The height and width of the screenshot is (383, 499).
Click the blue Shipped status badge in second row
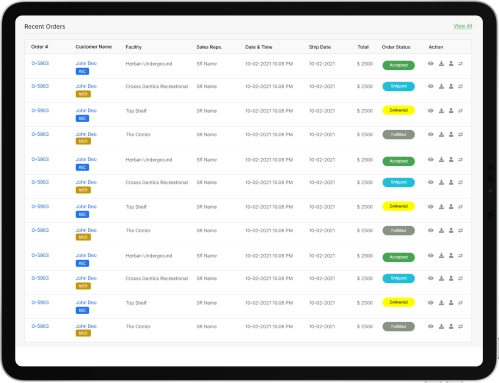click(398, 86)
